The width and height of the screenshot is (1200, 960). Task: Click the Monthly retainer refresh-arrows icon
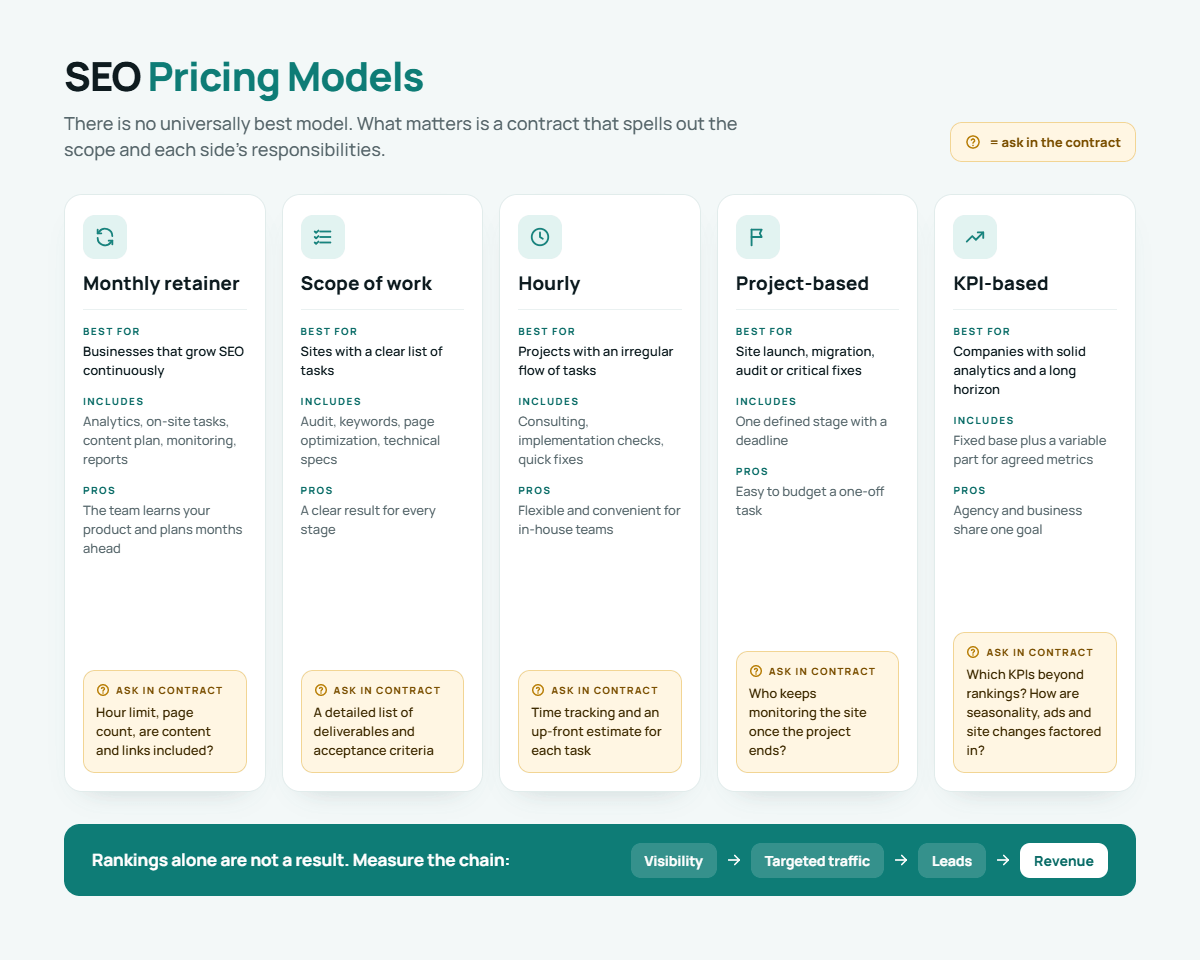tap(105, 237)
